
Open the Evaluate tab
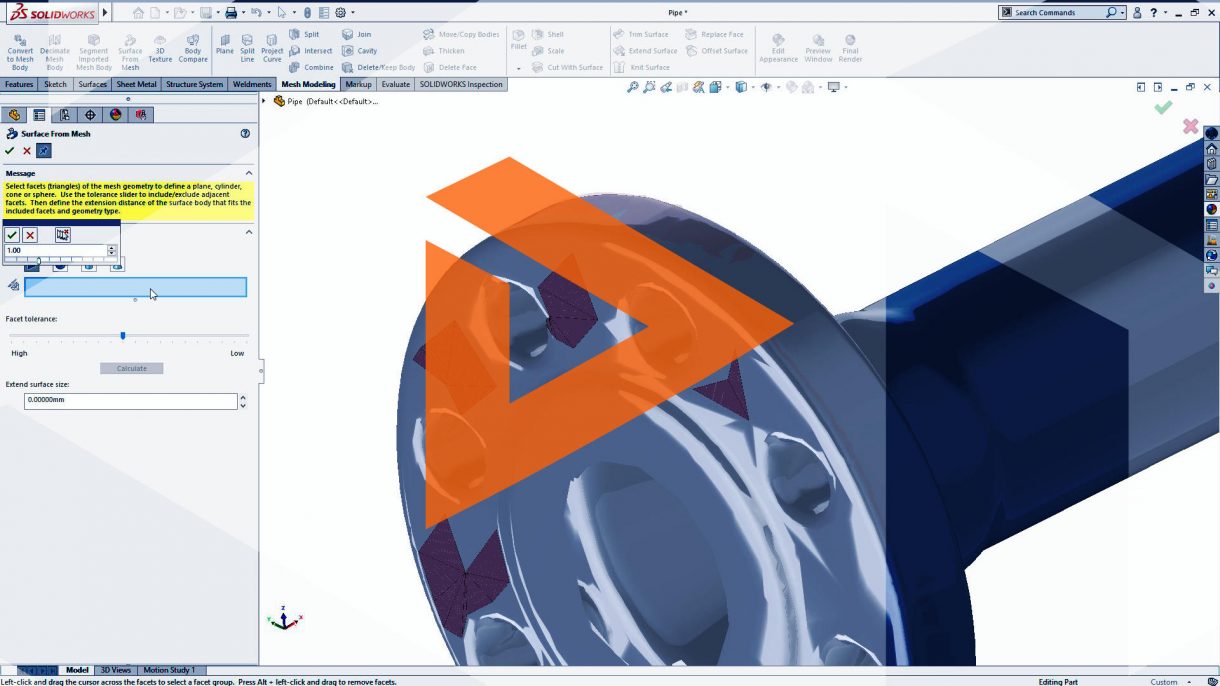pyautogui.click(x=396, y=84)
